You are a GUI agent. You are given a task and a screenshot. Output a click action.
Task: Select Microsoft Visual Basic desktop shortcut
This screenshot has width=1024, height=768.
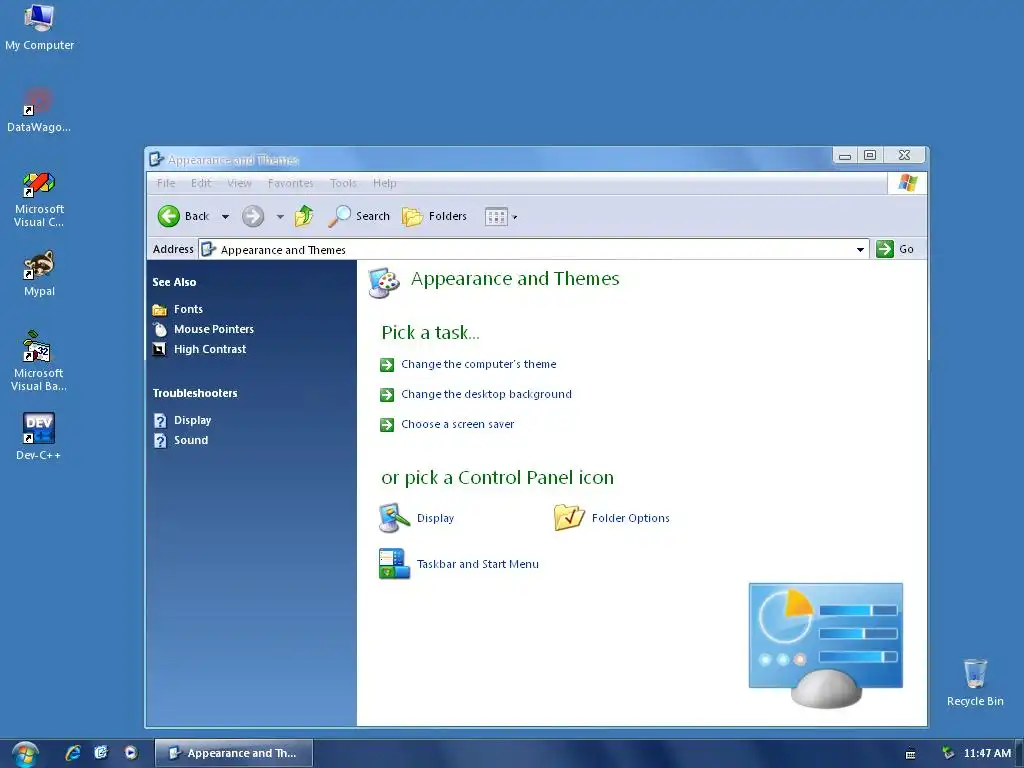click(39, 360)
